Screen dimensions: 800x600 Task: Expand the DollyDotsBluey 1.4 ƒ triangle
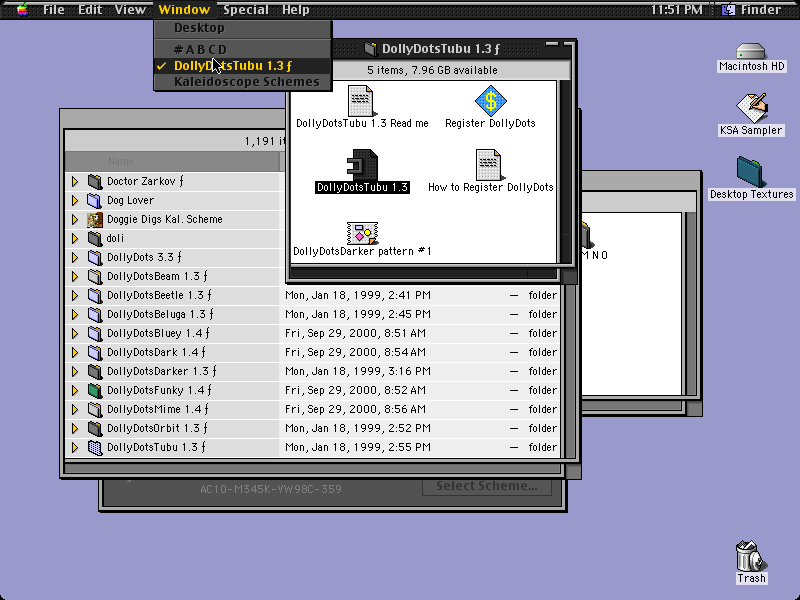pyautogui.click(x=75, y=333)
